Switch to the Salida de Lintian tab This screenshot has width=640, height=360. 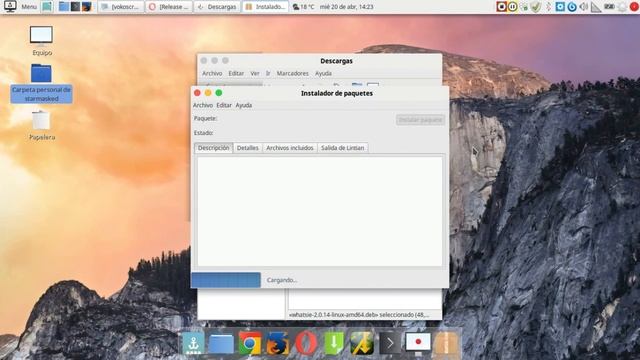[x=342, y=148]
